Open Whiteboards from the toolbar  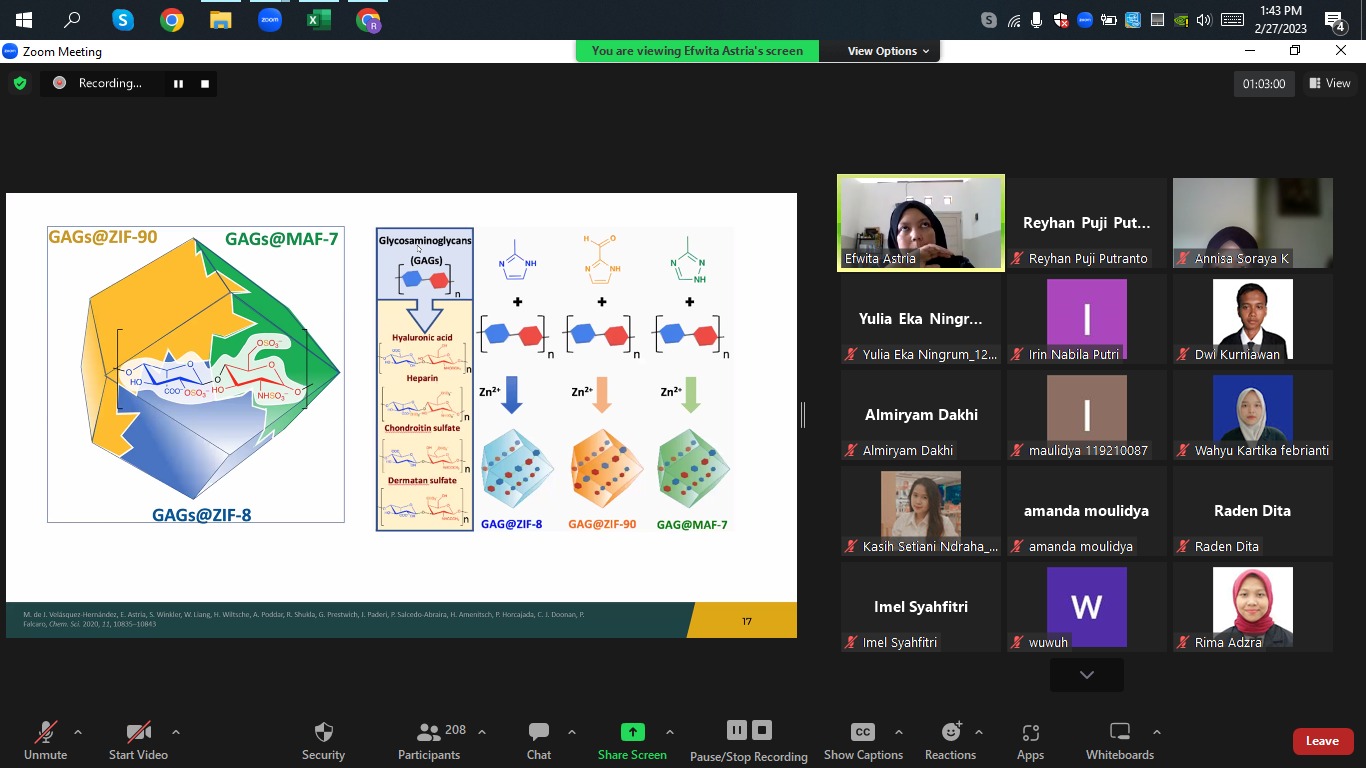click(1120, 733)
